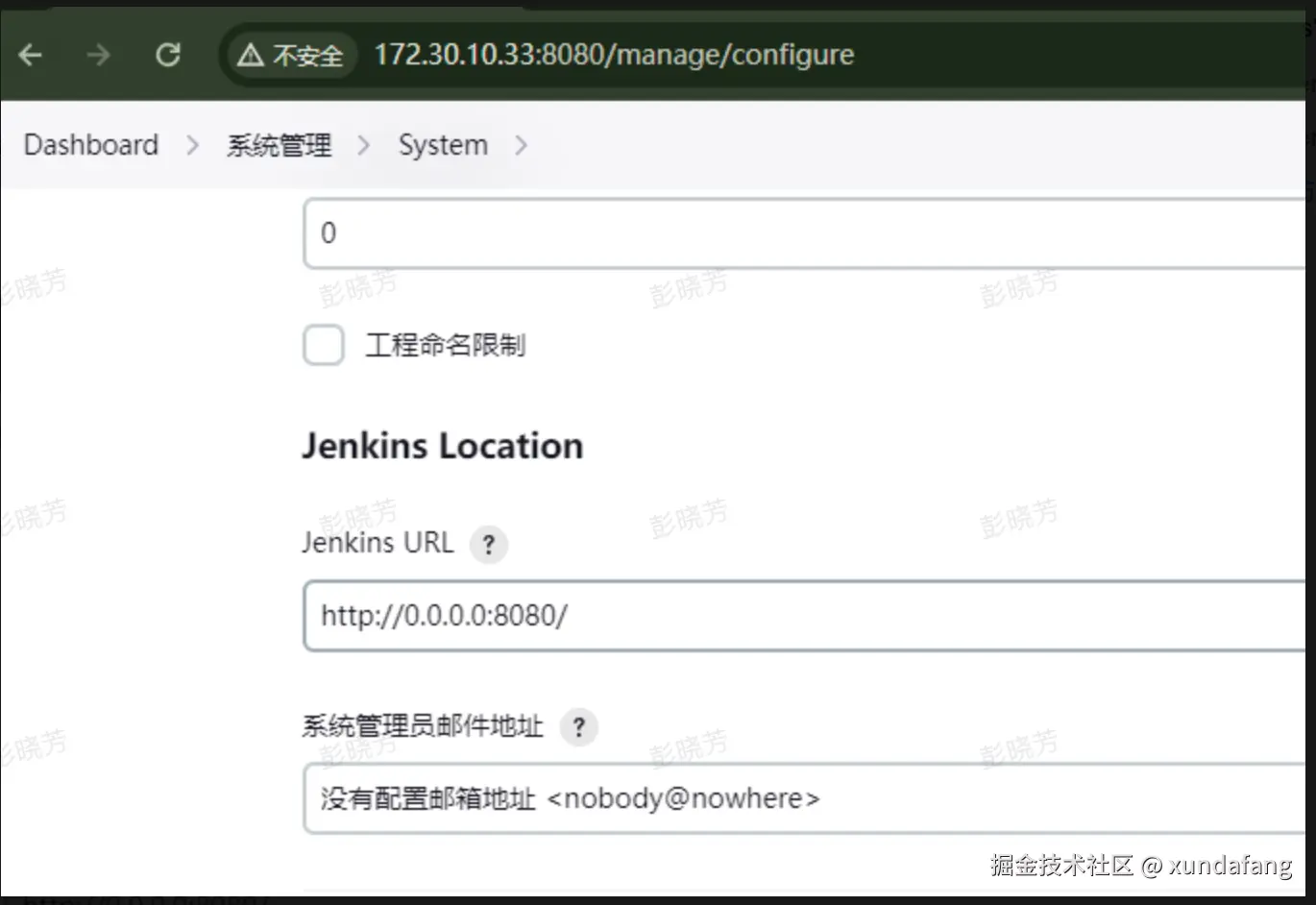Edit the Jenkins URL input field
This screenshot has width=1316, height=905.
pyautogui.click(x=805, y=616)
